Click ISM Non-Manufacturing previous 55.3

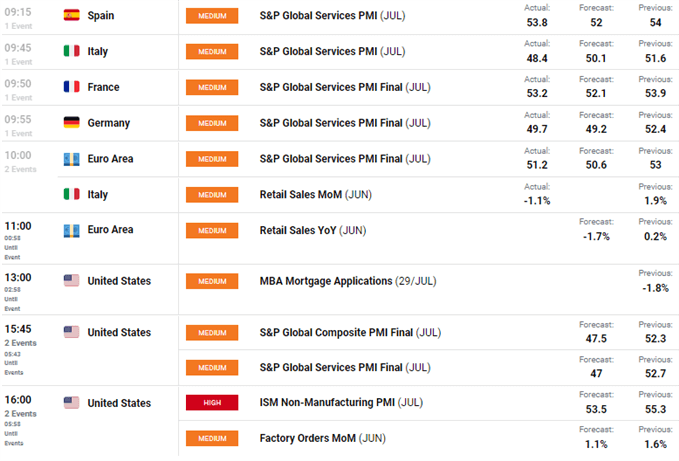655,409
